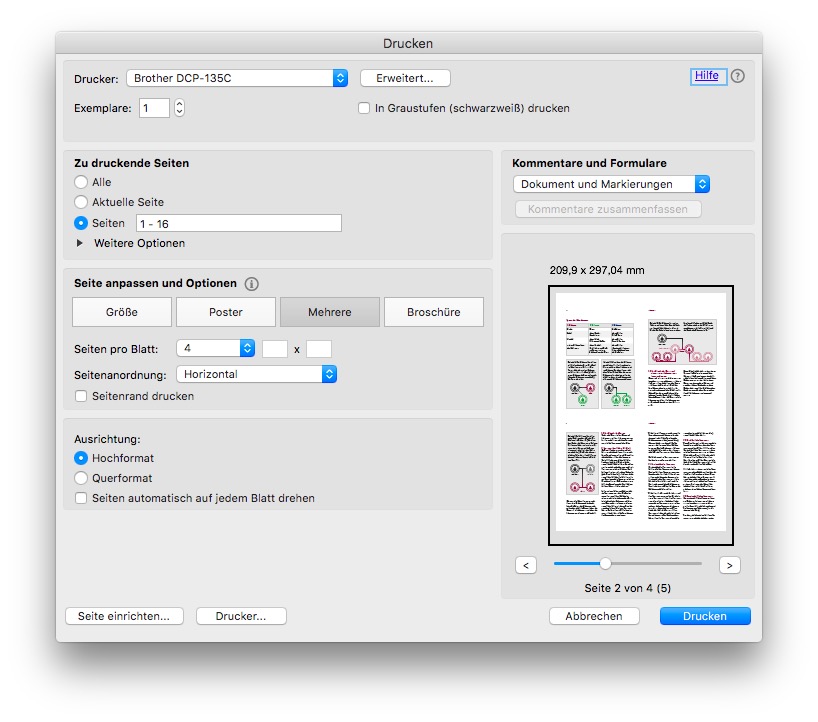
Task: Go to previous preview page with left arrow
Action: 526,565
